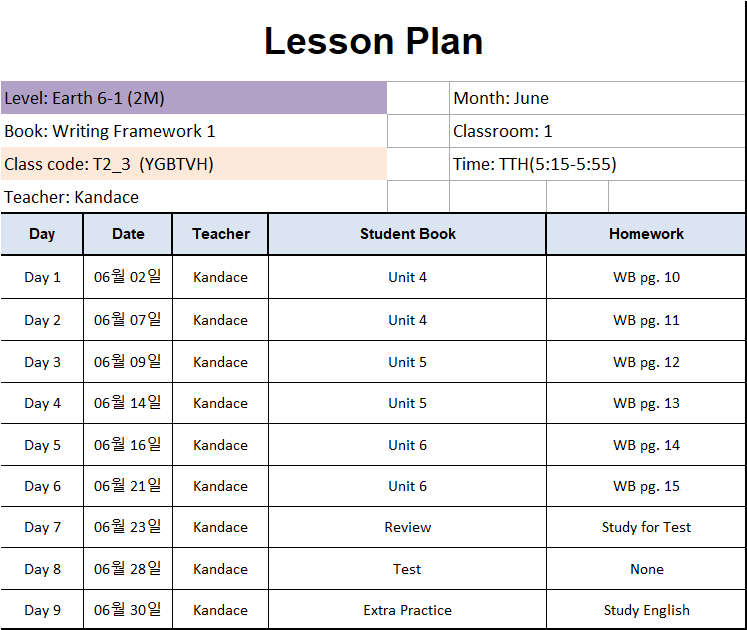Image resolution: width=747 pixels, height=630 pixels.
Task: Click the Day column header
Action: 42,234
